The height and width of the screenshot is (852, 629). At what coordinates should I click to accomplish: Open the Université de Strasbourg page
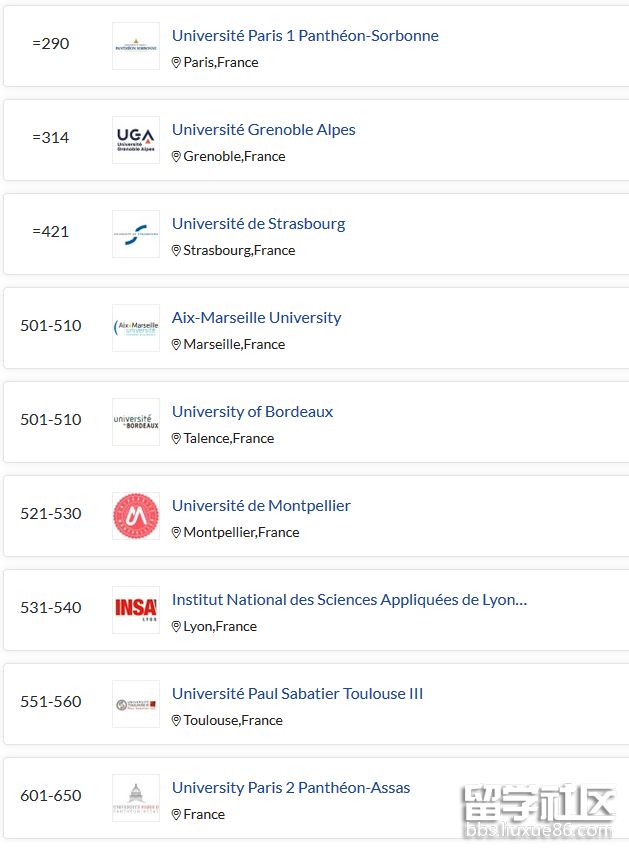258,223
